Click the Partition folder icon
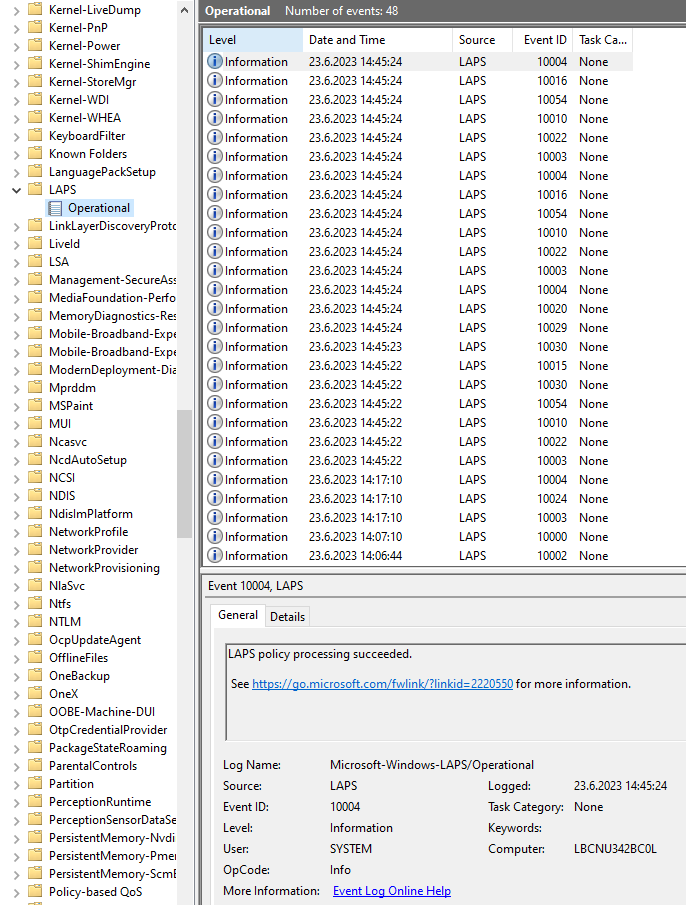 (35, 783)
